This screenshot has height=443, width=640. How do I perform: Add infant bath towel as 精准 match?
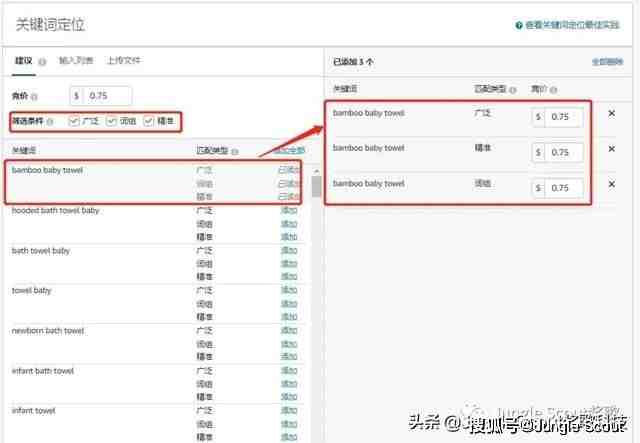289,397
